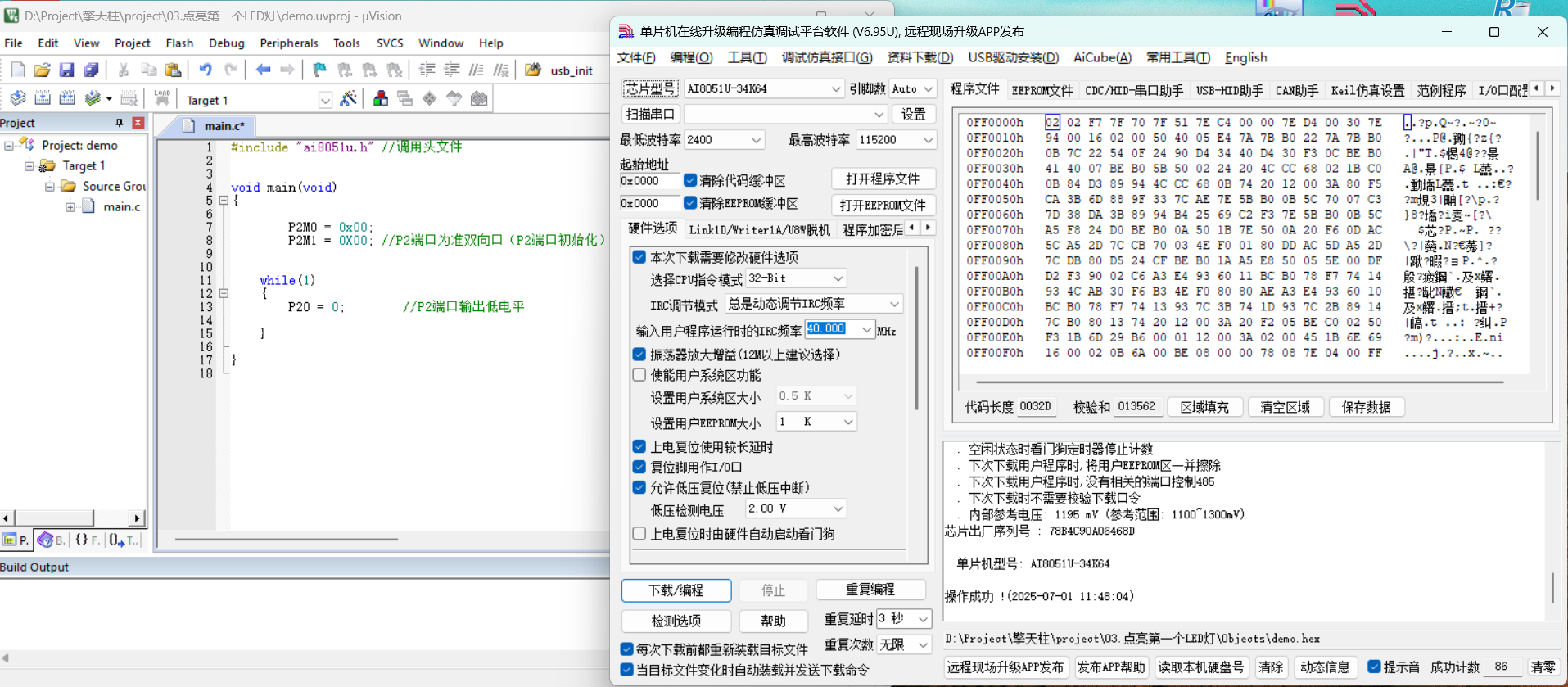Image resolution: width=1568 pixels, height=687 pixels.
Task: Comment the selection using the comment icon
Action: point(476,70)
